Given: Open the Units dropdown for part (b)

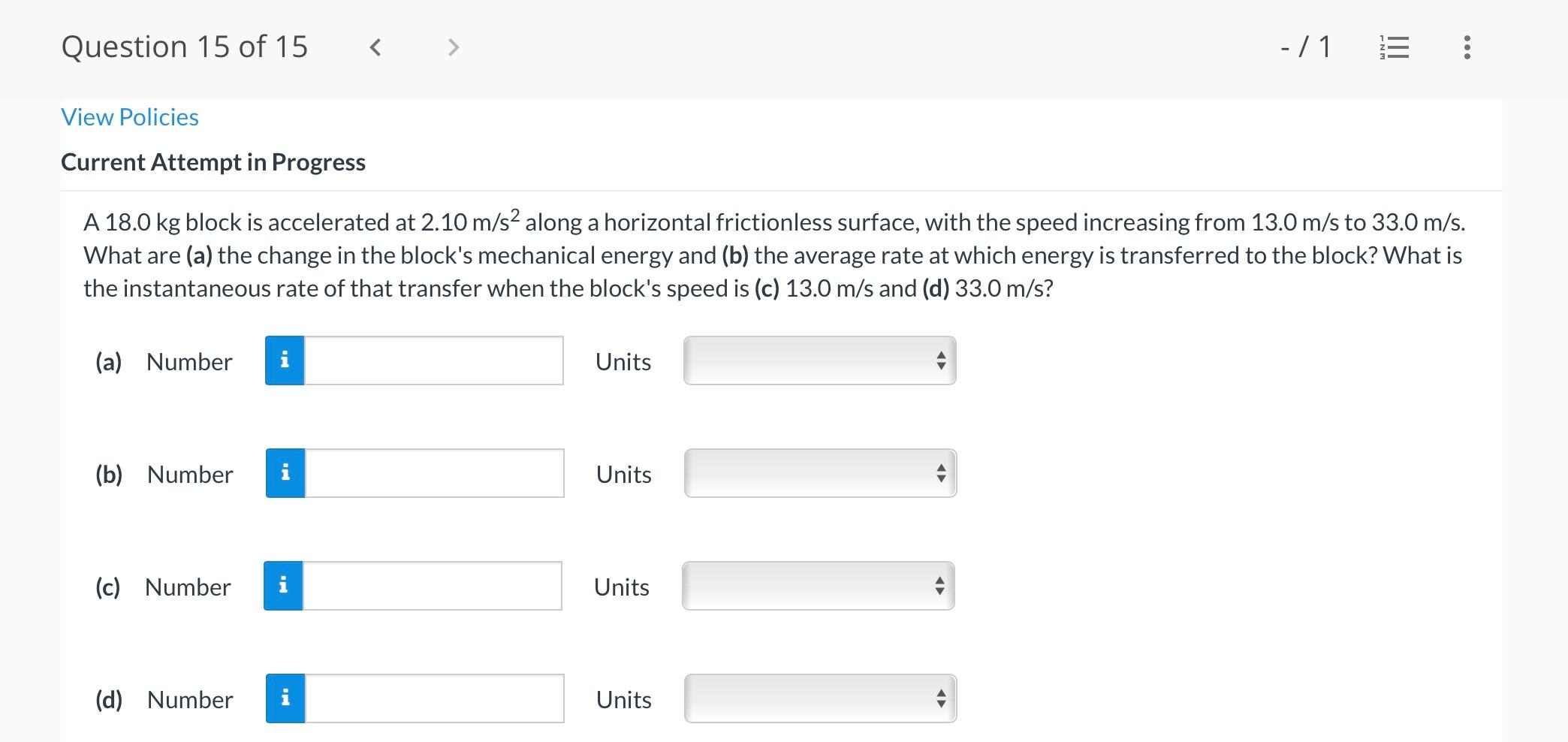Looking at the screenshot, I should (819, 473).
